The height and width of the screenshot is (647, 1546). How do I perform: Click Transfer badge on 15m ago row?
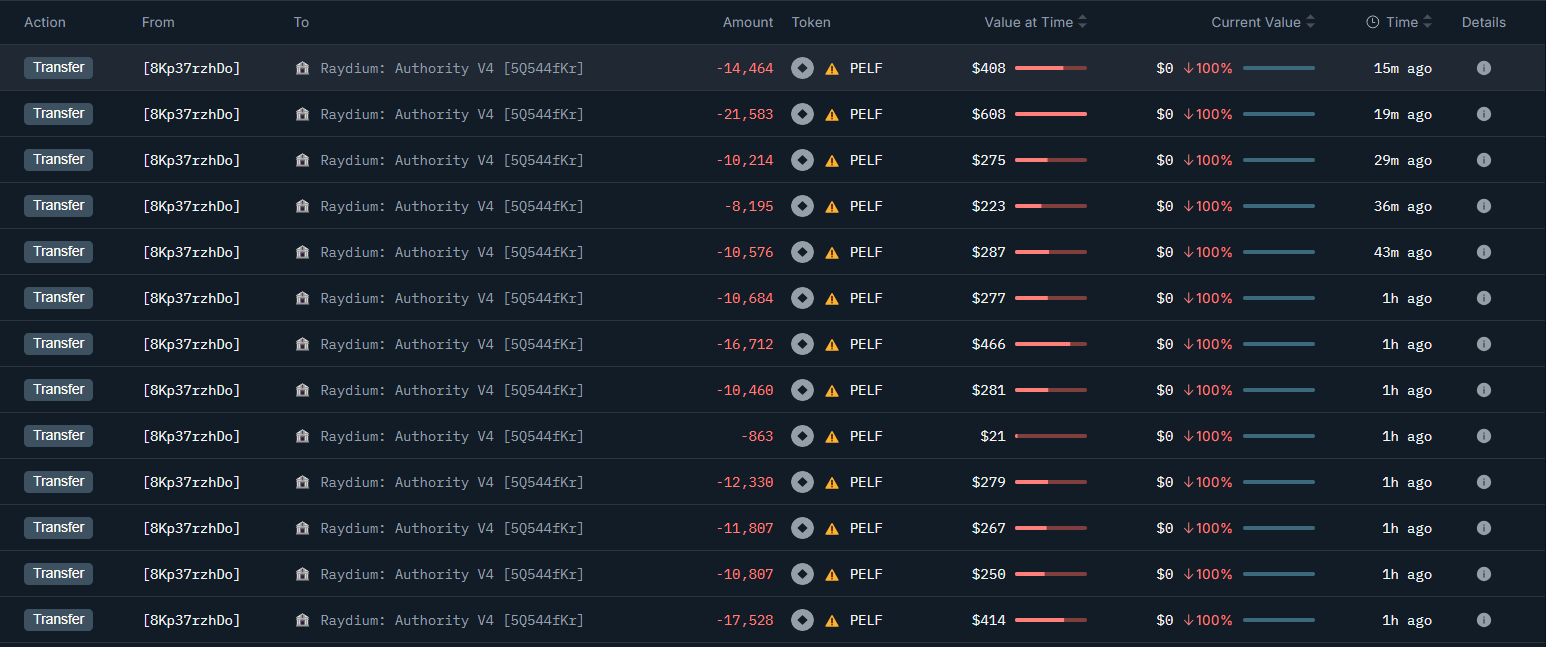[59, 68]
